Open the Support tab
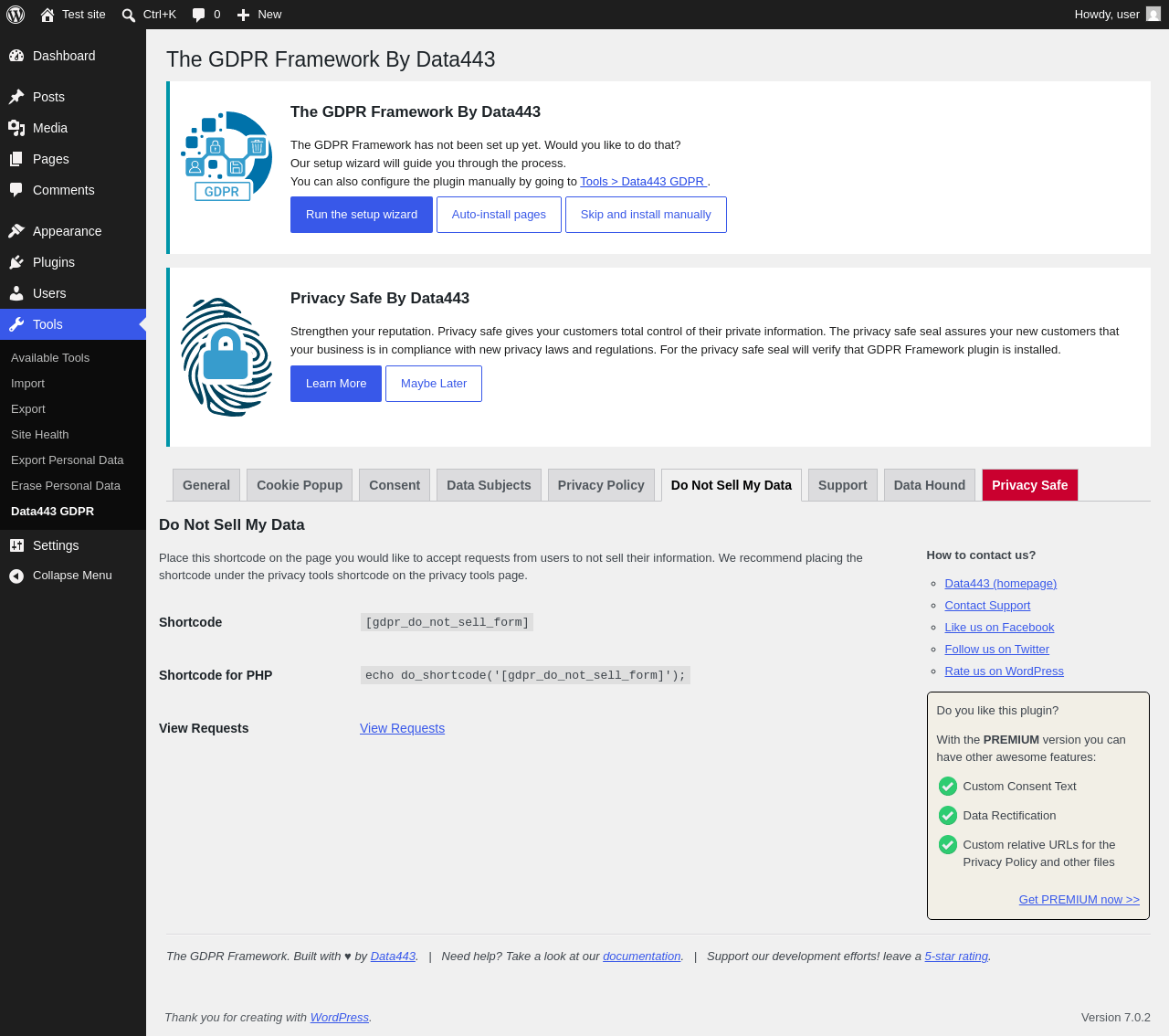 pyautogui.click(x=843, y=485)
